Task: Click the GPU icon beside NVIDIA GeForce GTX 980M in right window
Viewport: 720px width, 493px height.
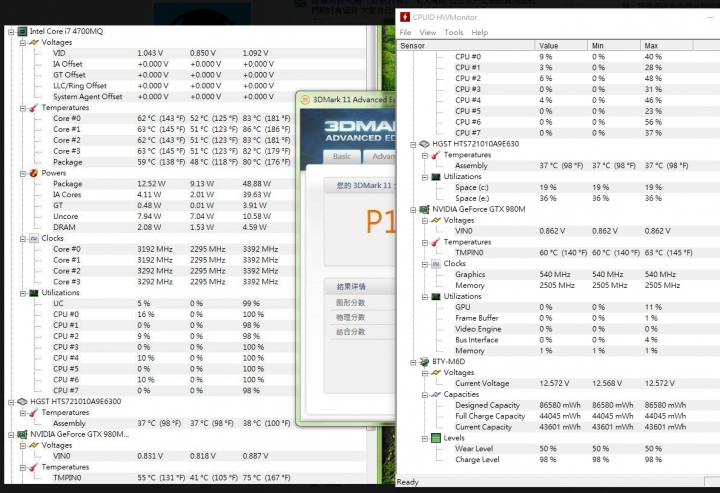Action: pyautogui.click(x=424, y=209)
